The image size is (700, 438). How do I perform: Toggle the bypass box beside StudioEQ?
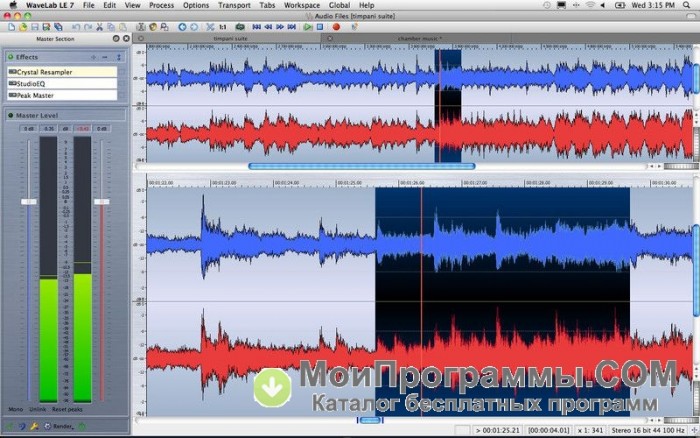coord(122,83)
